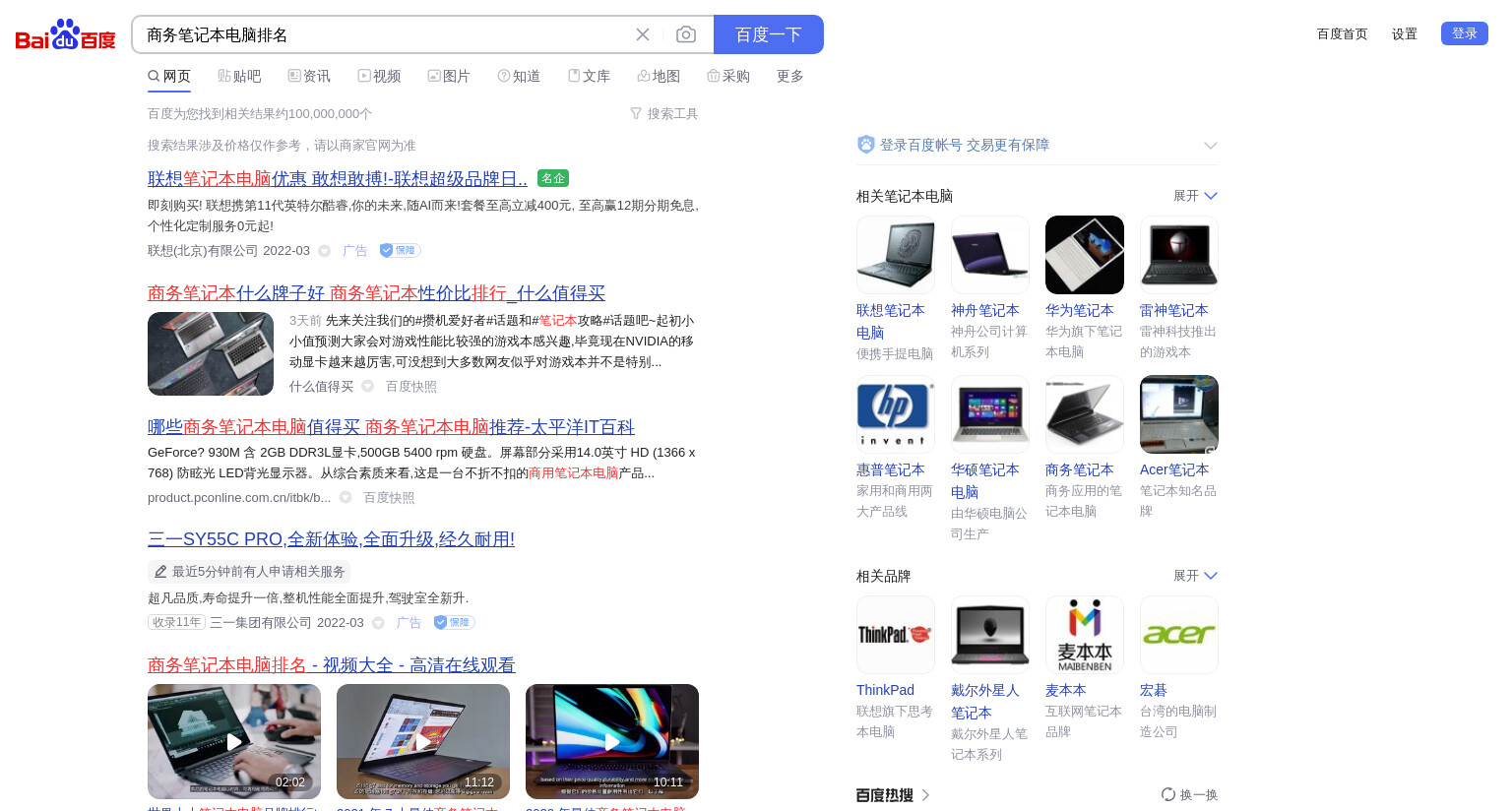Click the 名企 badge
This screenshot has height=811, width=1512.
553,178
